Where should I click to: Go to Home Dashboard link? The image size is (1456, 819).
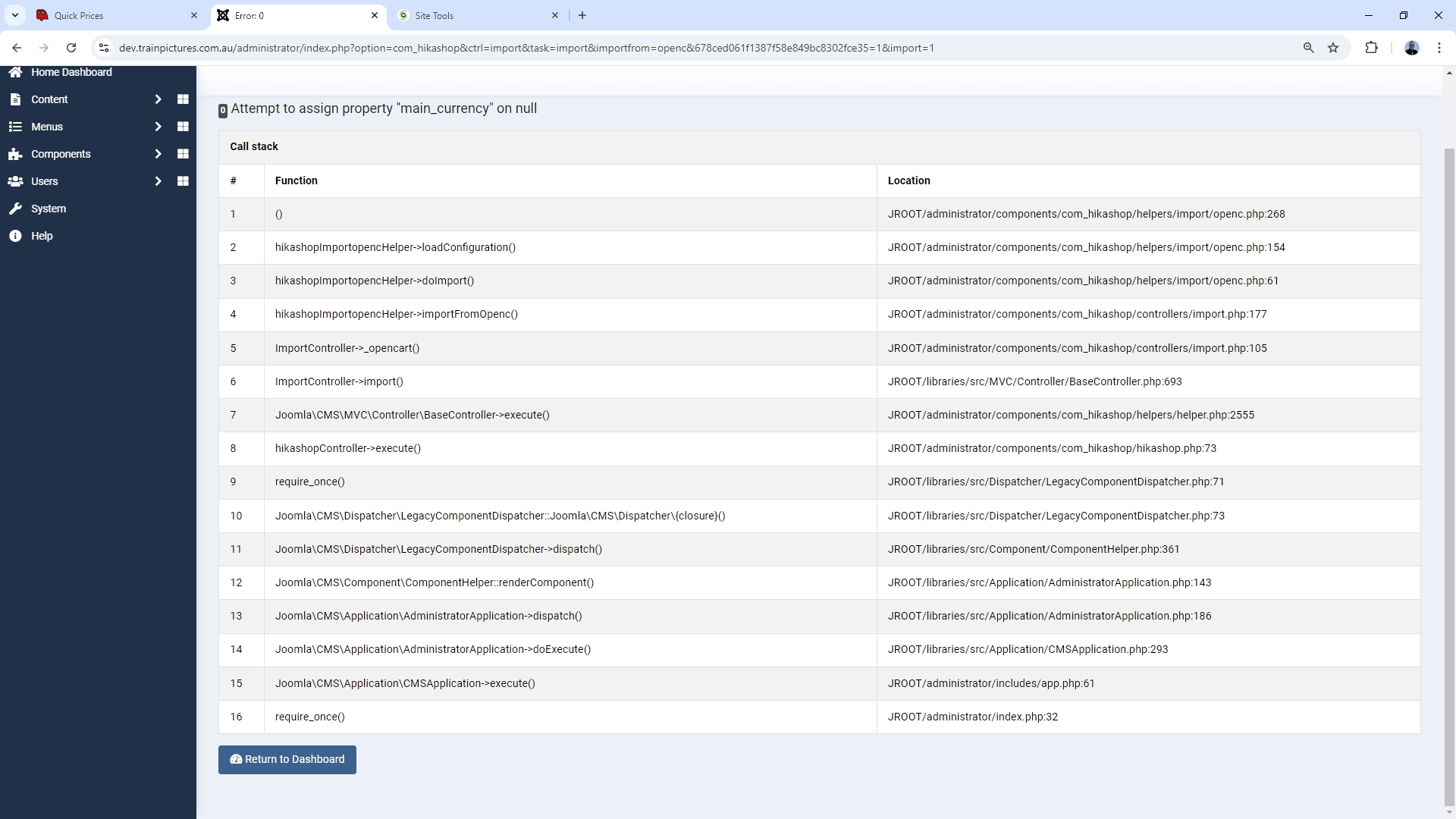(x=71, y=73)
